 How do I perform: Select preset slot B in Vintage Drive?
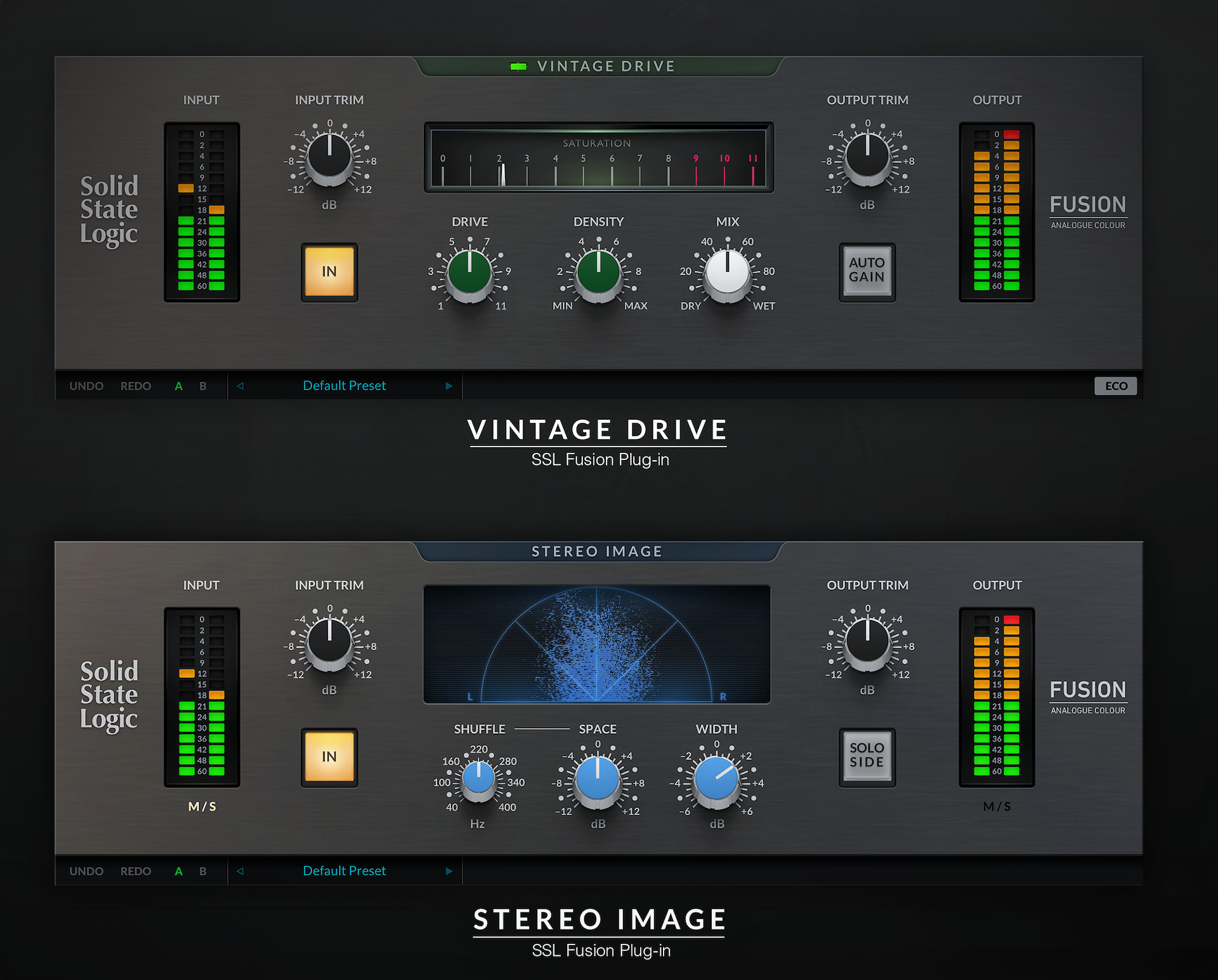(203, 386)
